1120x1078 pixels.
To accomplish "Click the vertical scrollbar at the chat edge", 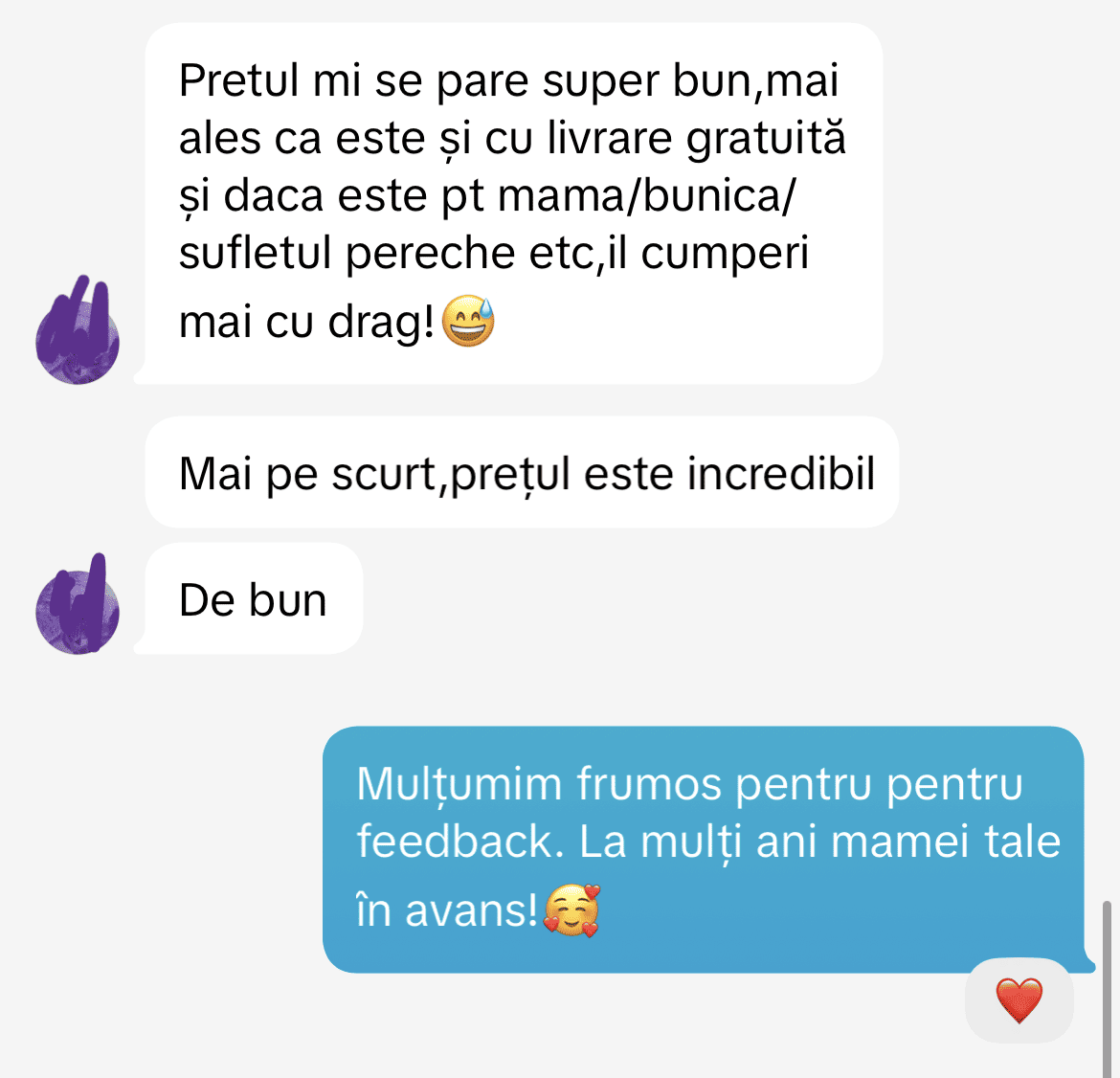I will pos(1107,989).
